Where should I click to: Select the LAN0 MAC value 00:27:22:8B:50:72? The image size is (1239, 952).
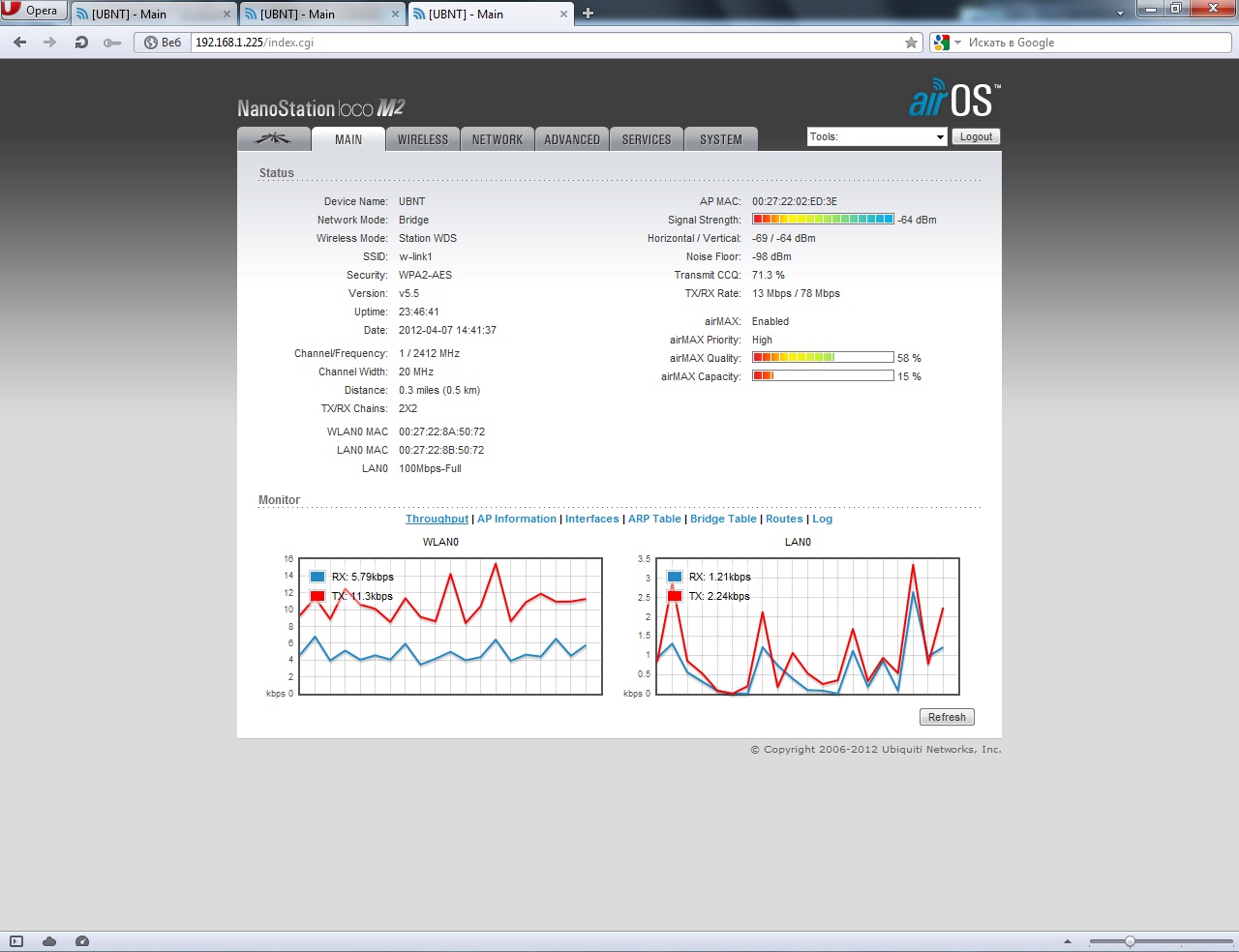pyautogui.click(x=441, y=450)
